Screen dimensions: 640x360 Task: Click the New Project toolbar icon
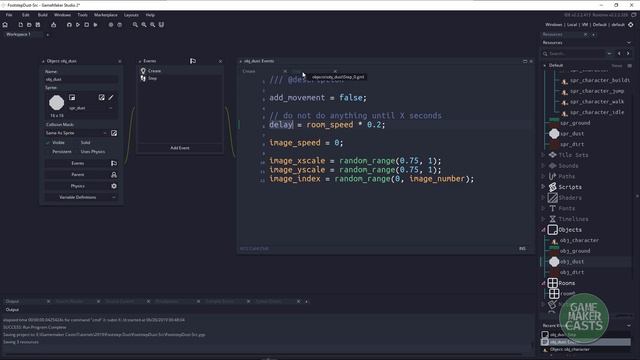click(x=20, y=25)
